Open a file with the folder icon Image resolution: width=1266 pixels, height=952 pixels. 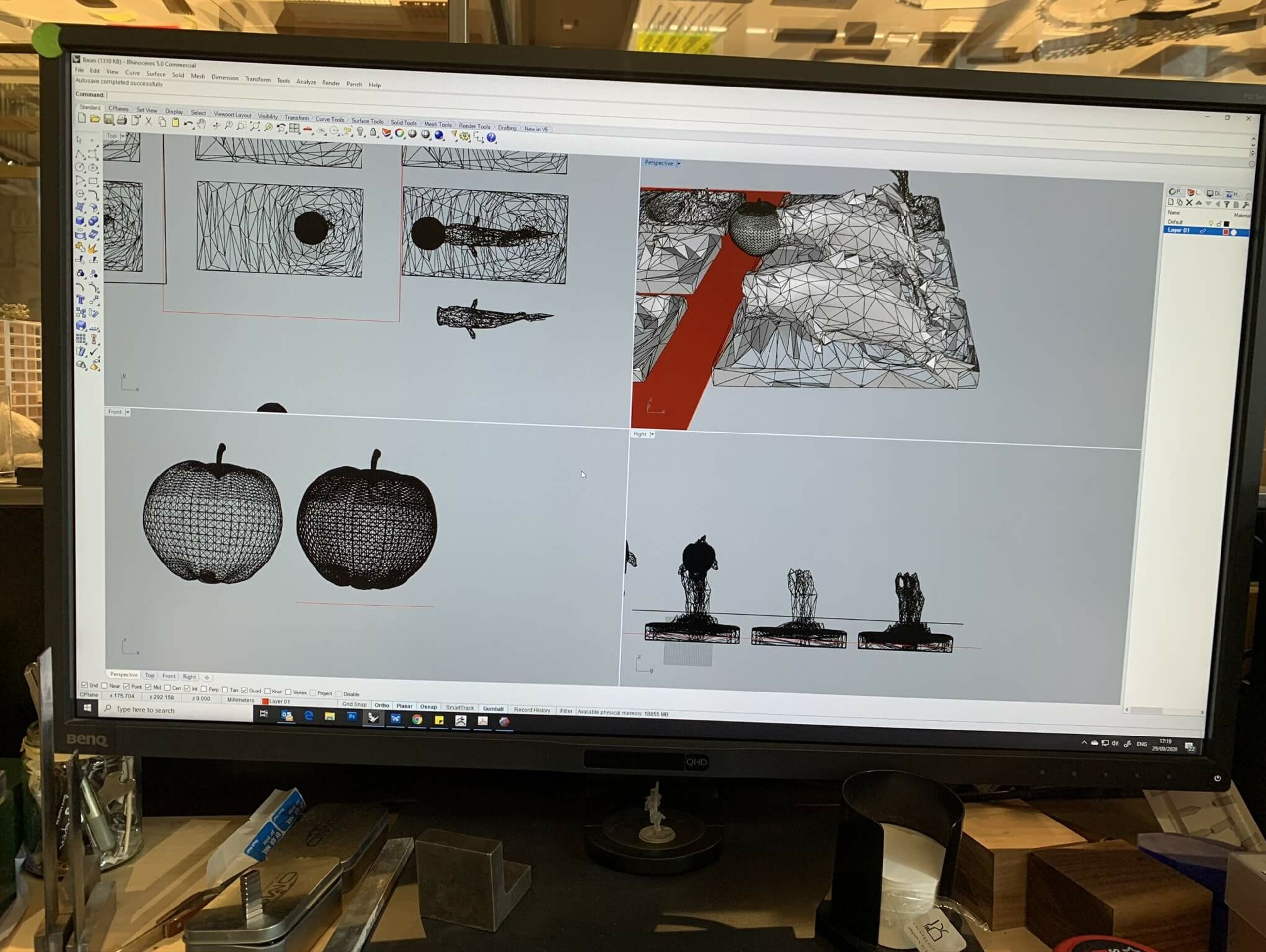tap(95, 119)
